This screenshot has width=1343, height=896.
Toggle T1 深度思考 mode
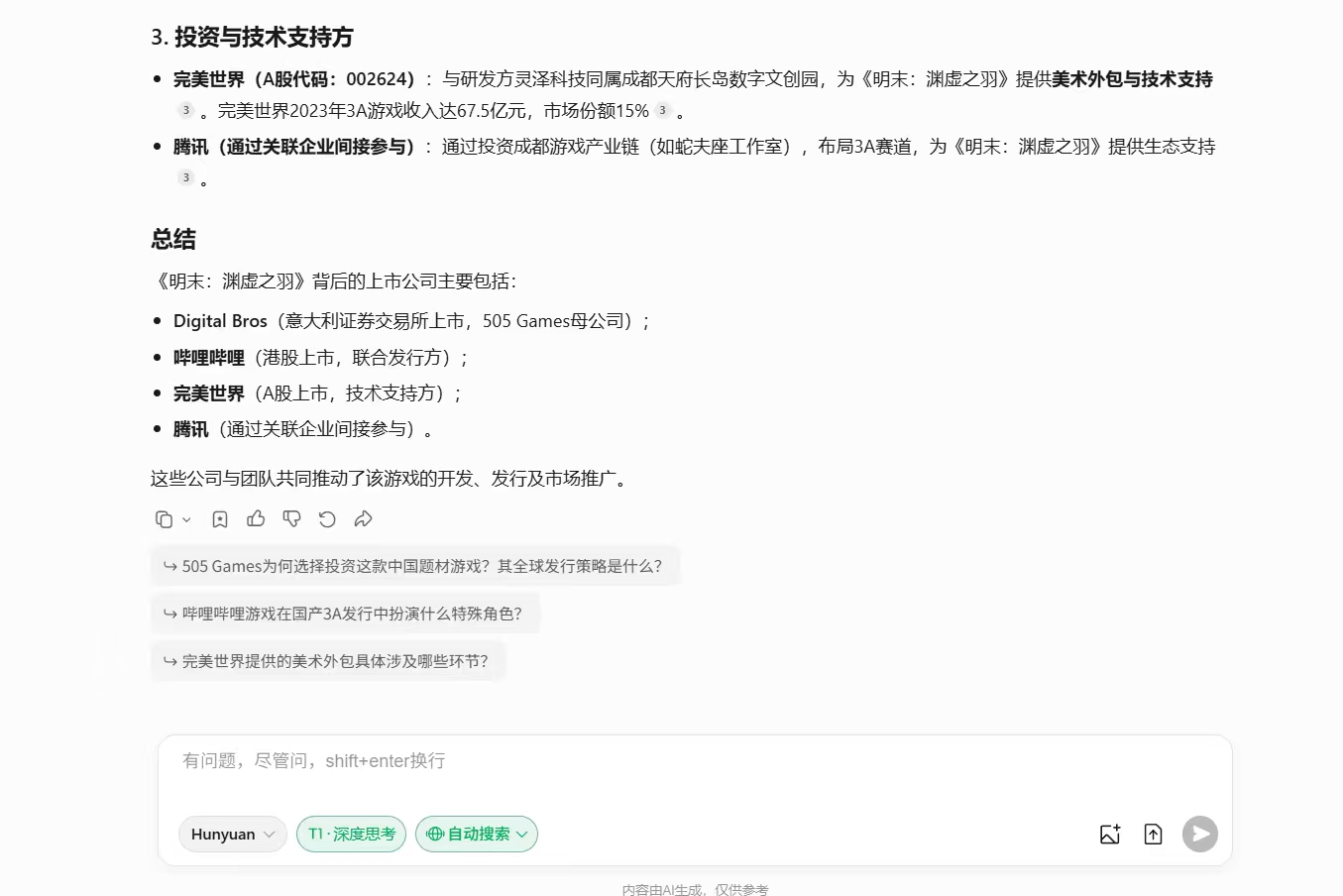point(351,835)
